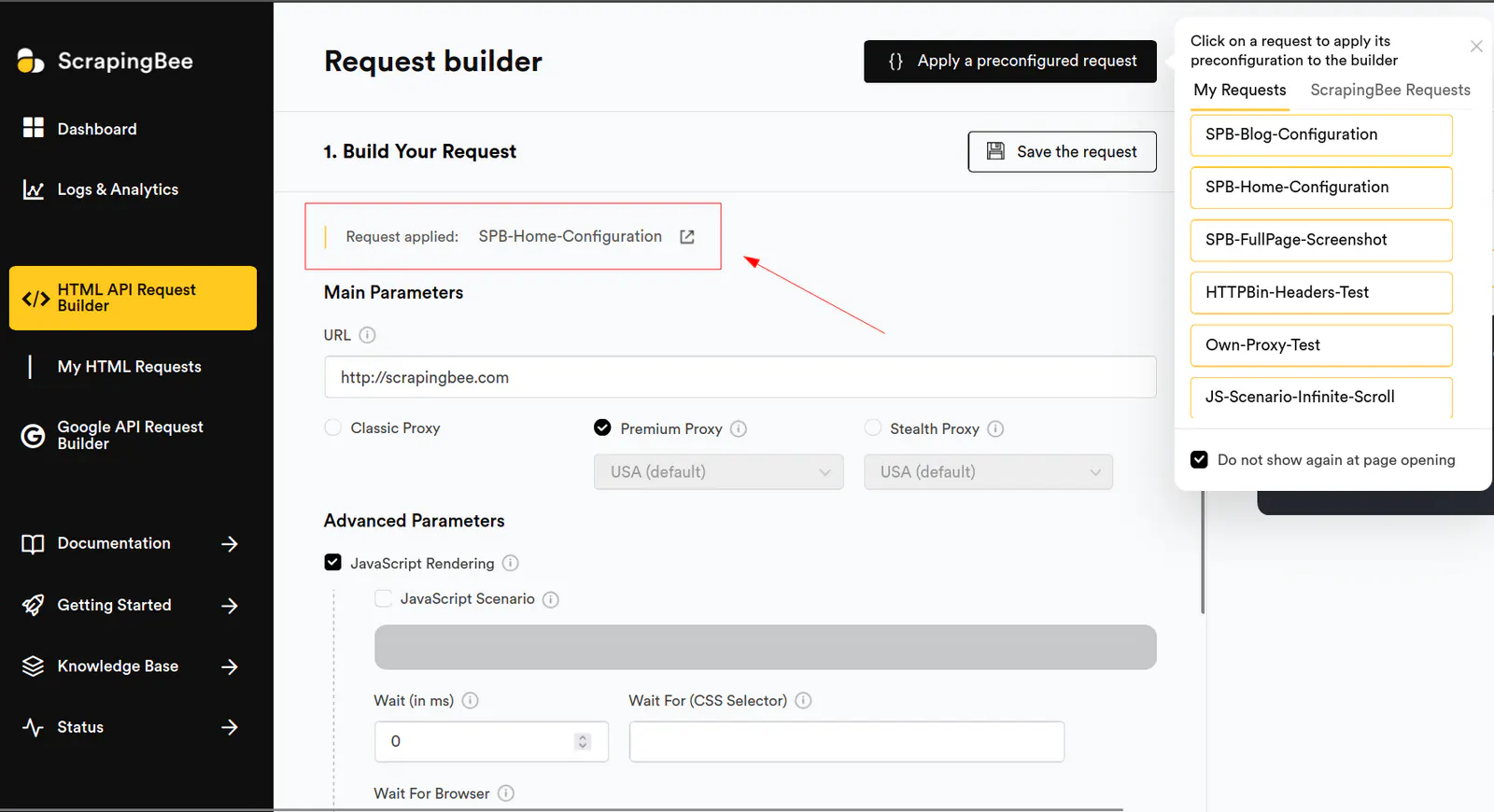Click the ScrapingBee bee logo icon
Image resolution: width=1494 pixels, height=812 pixels.
click(x=31, y=61)
